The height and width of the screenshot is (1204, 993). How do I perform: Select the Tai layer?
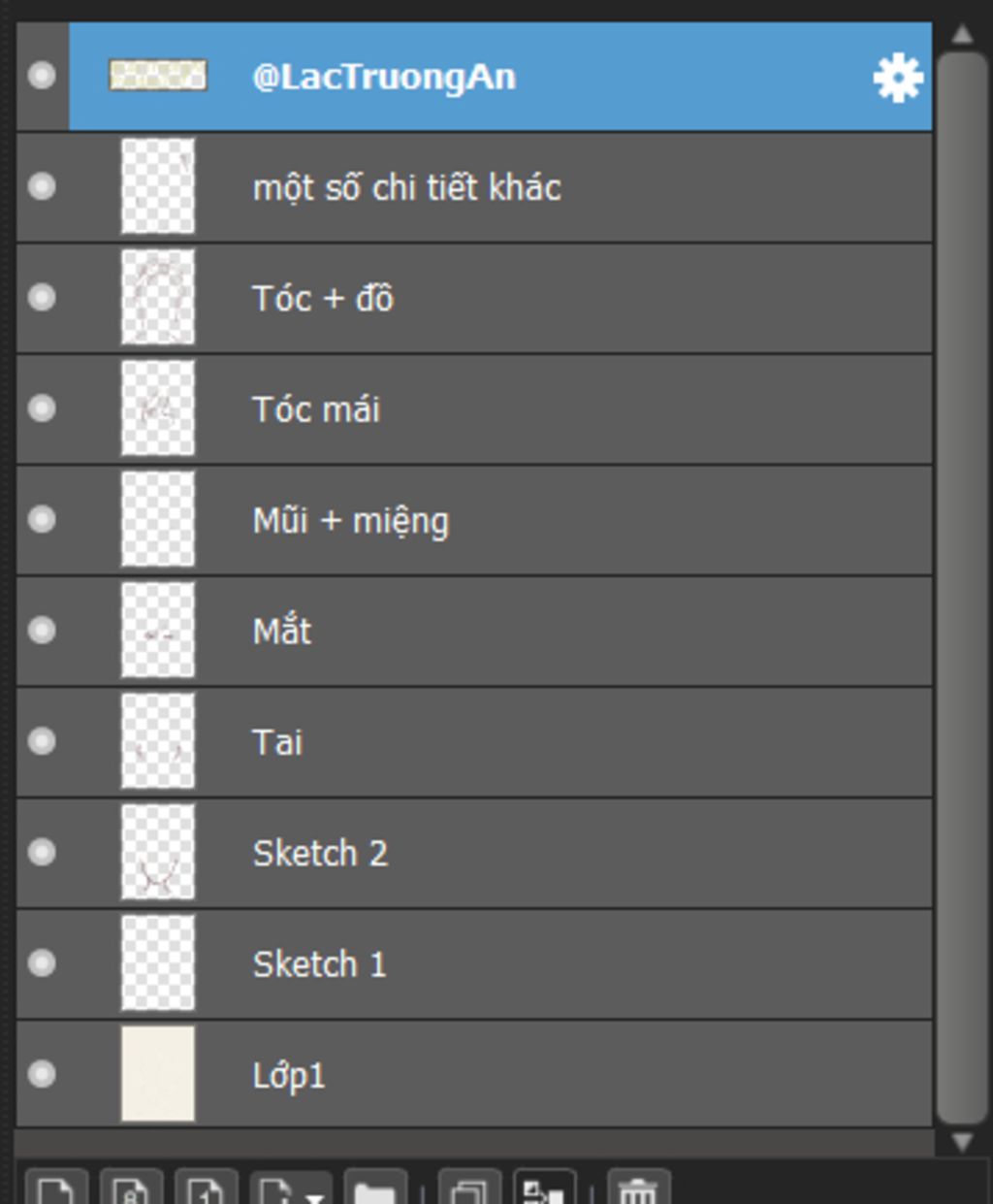[x=474, y=742]
